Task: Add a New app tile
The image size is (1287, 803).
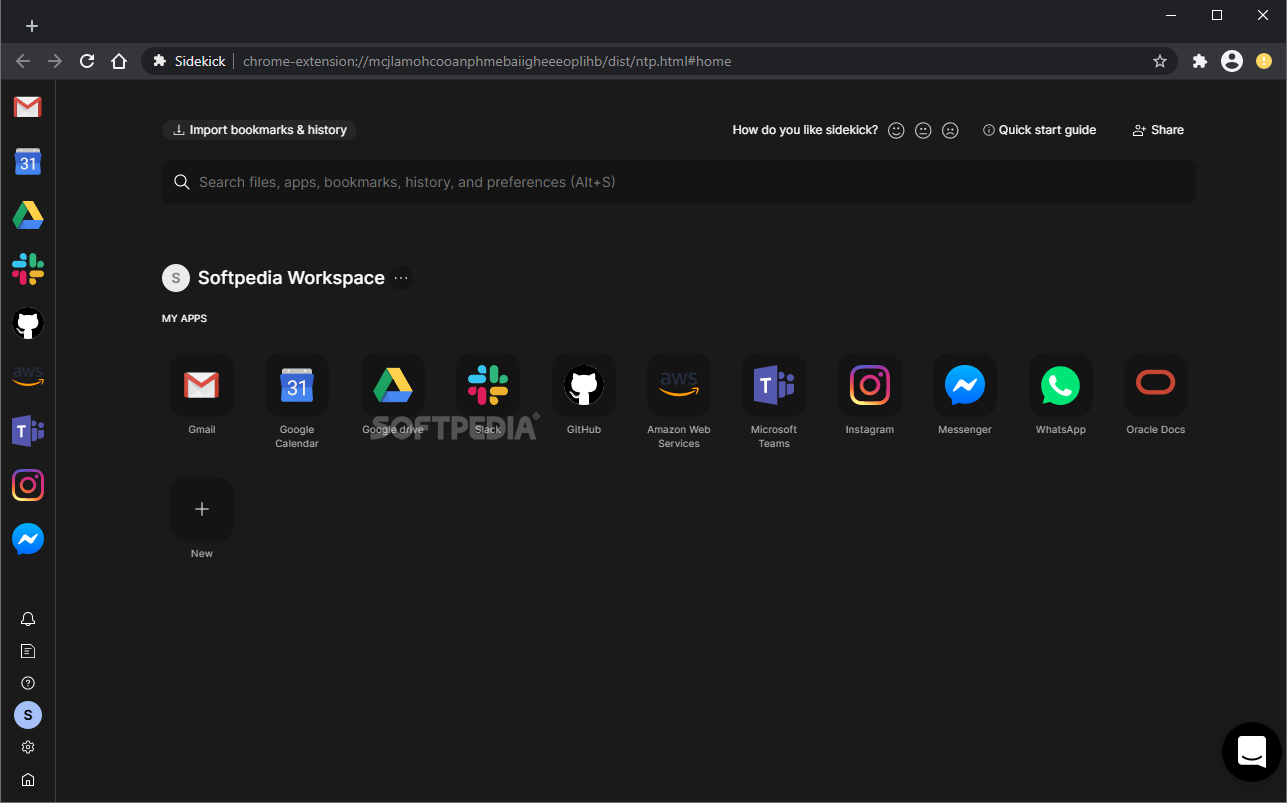Action: pos(202,509)
